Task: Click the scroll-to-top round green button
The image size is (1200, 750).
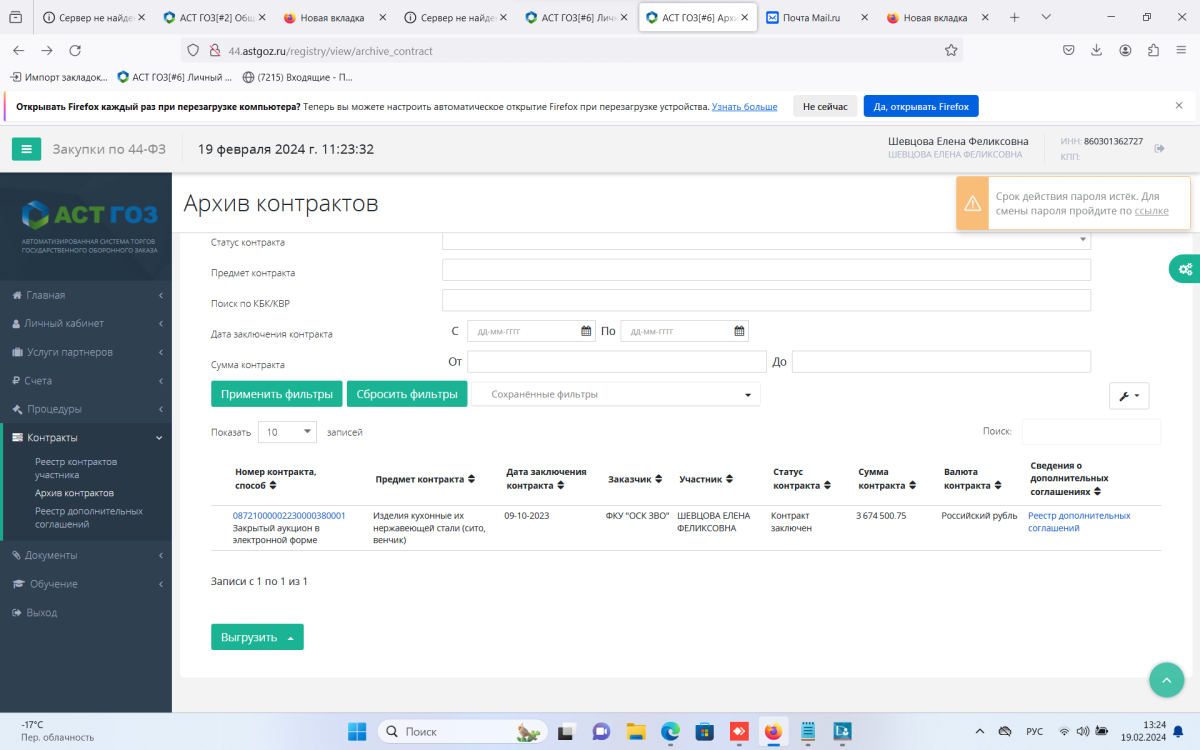Action: click(x=1166, y=679)
